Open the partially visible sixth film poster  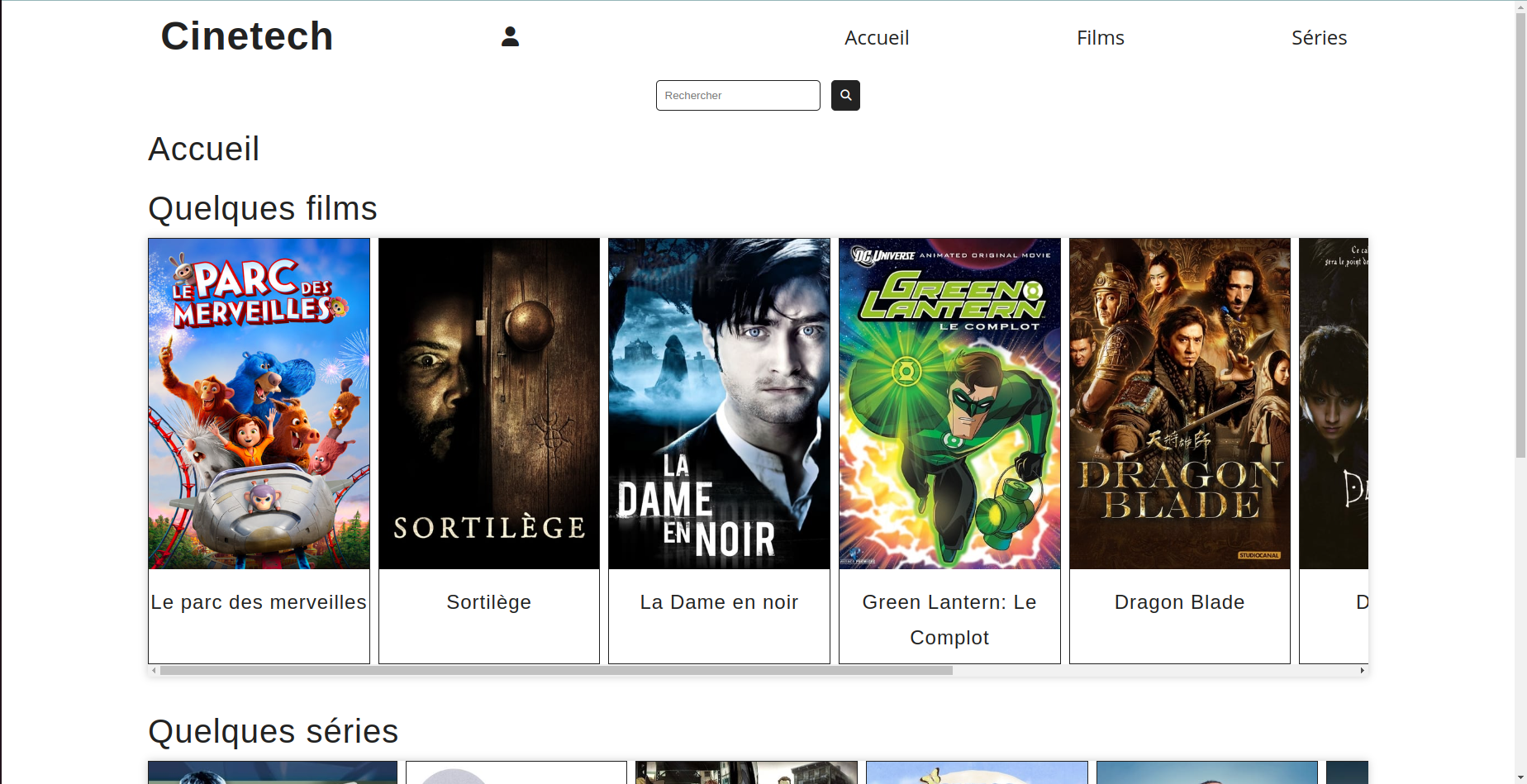coord(1334,404)
